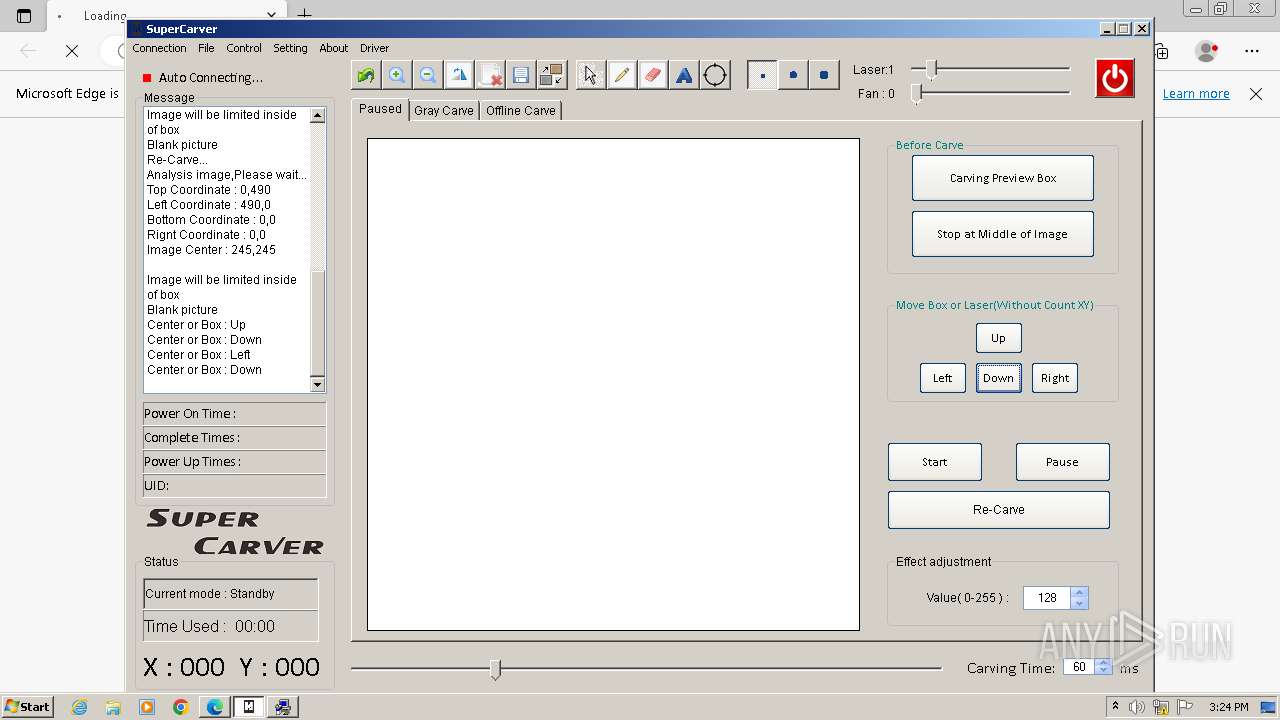Viewport: 1280px width, 720px height.
Task: Click message log scroll down arrow
Action: click(318, 384)
